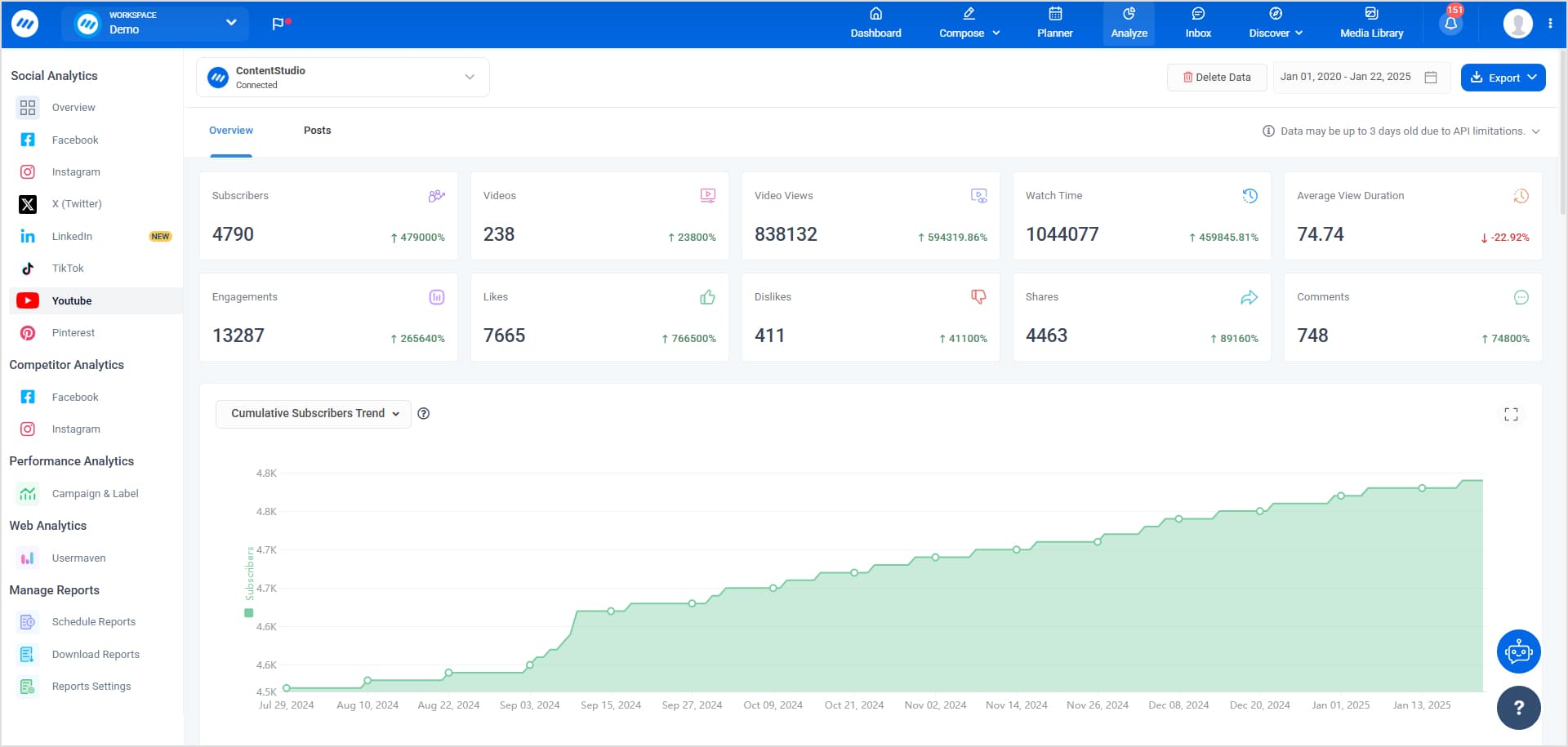
Task: Click the Watch Time clock icon
Action: click(x=1250, y=196)
